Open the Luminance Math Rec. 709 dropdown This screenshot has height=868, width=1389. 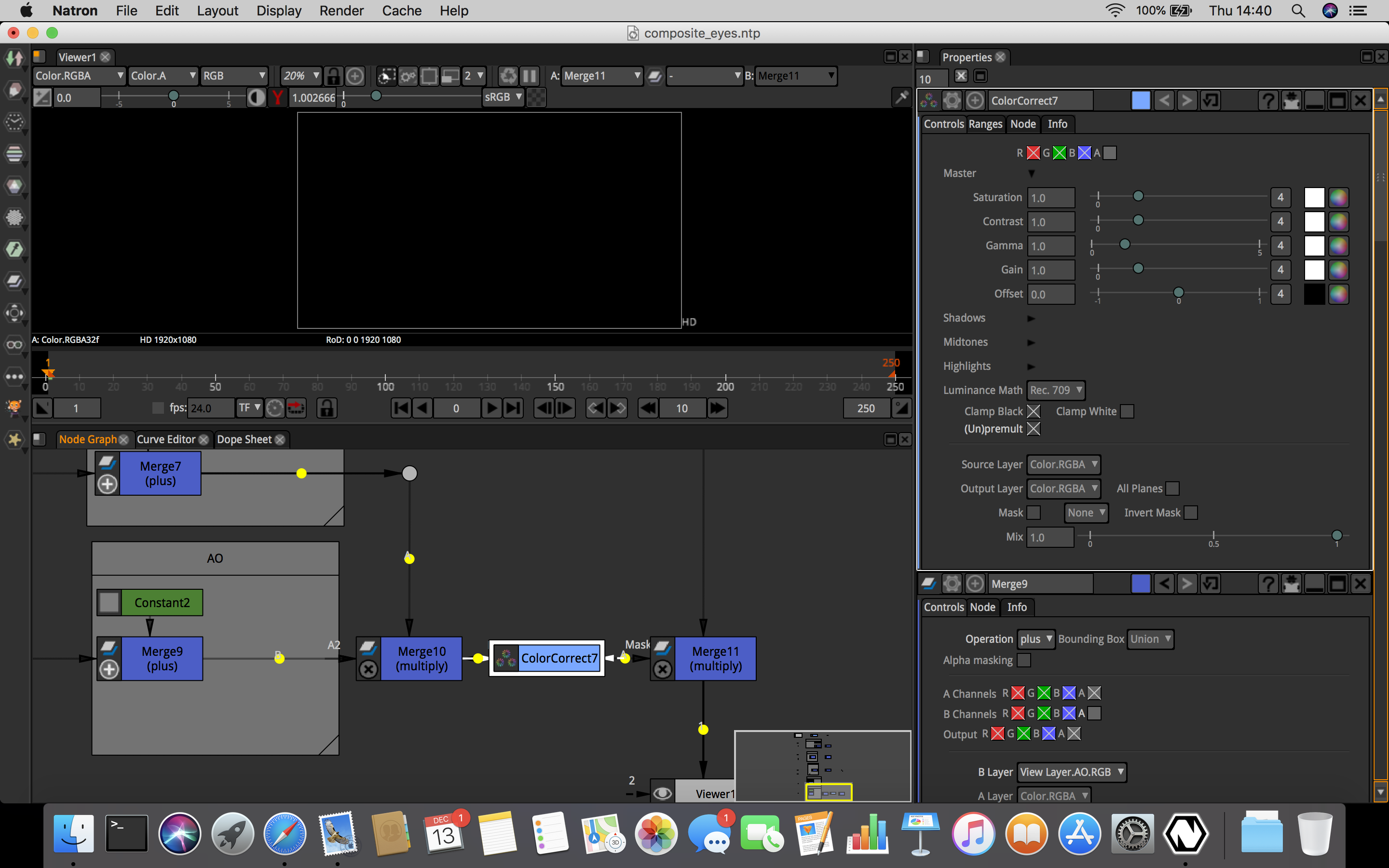click(1056, 391)
